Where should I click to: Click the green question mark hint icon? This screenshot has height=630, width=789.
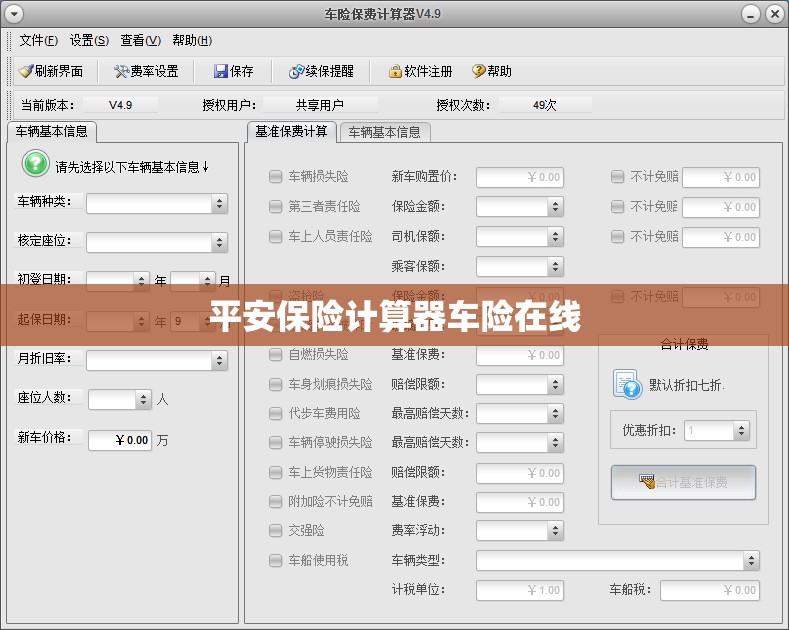click(x=36, y=164)
